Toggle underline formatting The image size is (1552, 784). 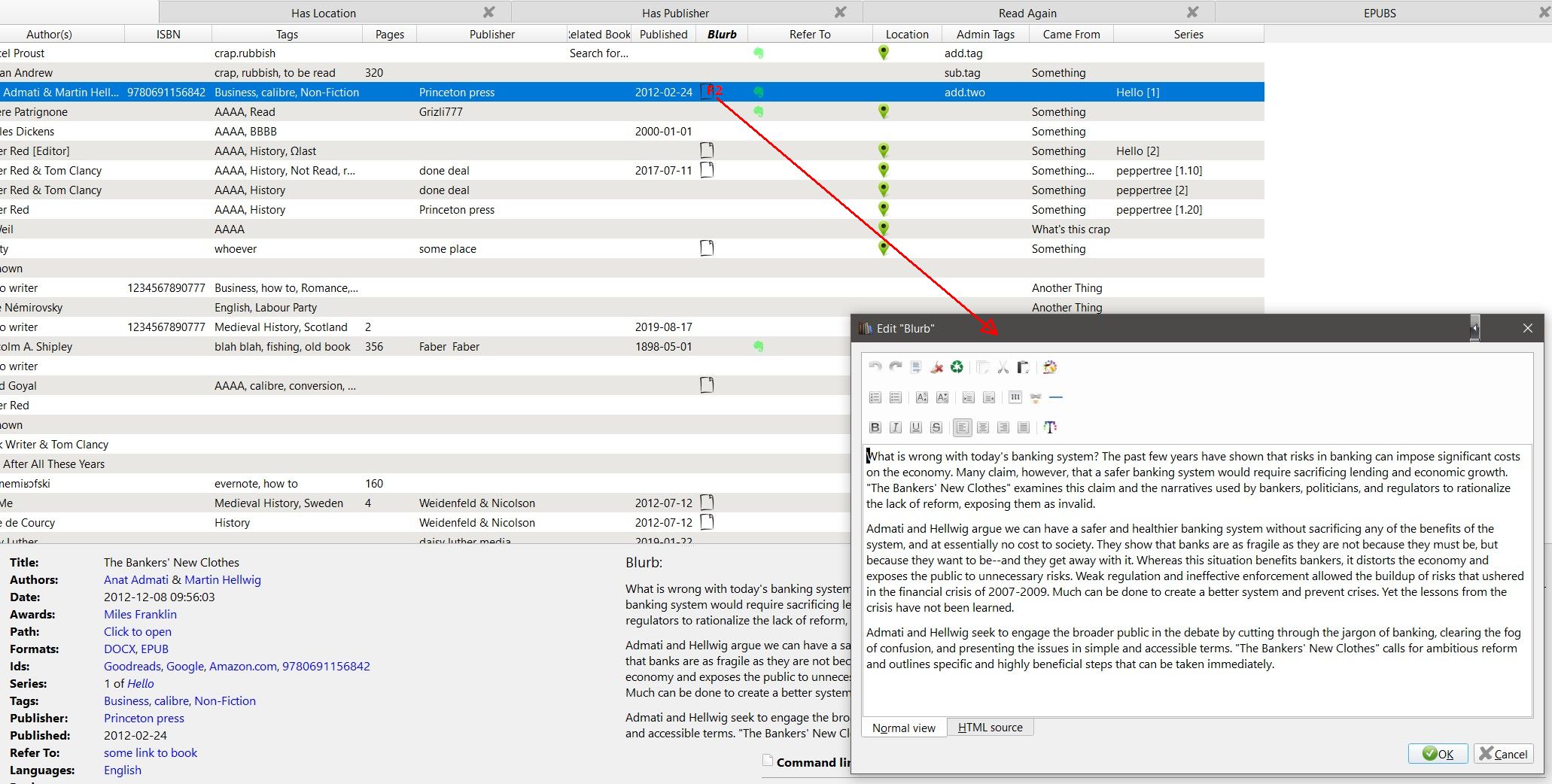916,427
